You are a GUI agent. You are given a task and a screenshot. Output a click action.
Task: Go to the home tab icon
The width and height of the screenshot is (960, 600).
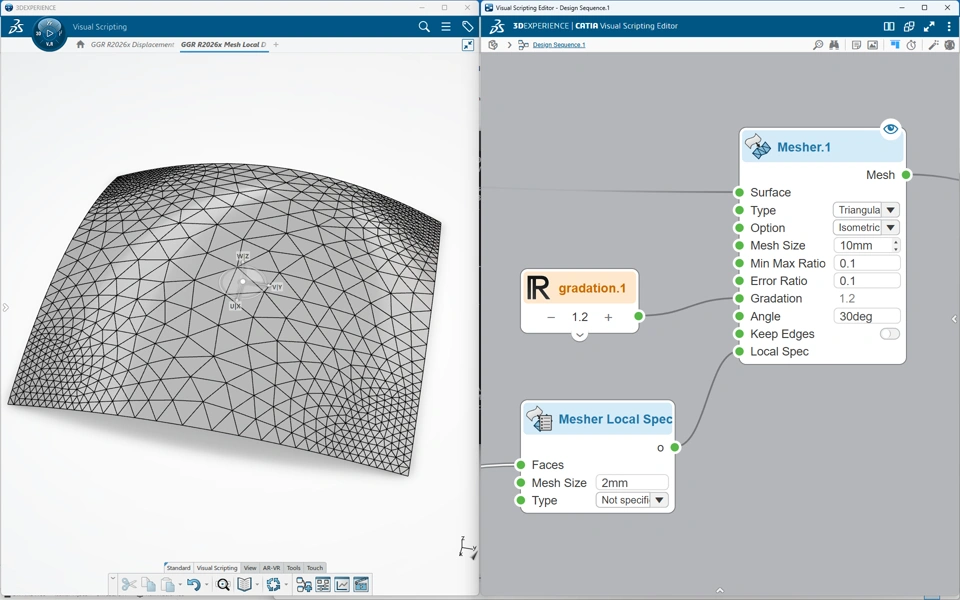80,44
